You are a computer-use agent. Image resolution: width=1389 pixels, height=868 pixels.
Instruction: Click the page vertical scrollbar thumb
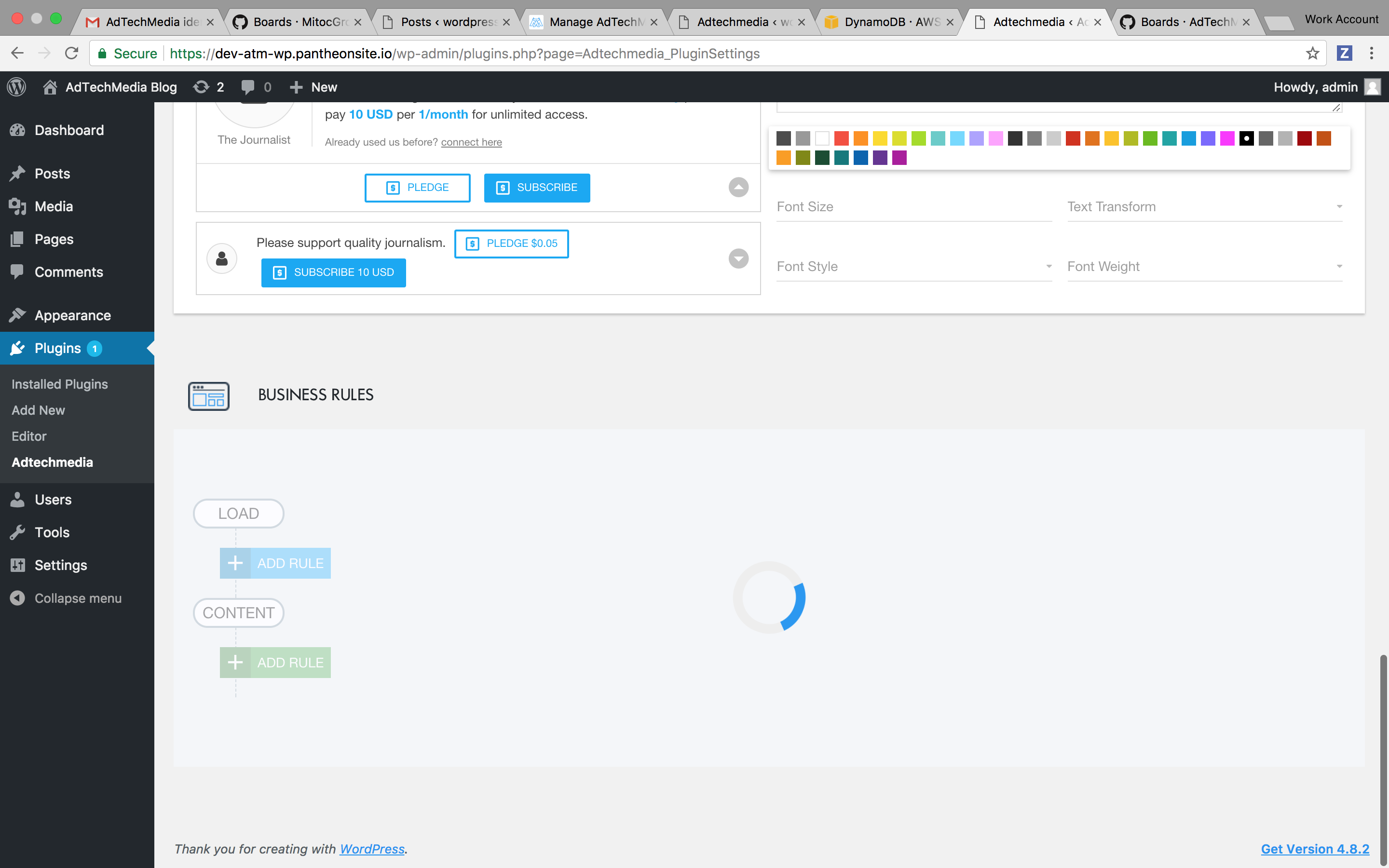1383,760
